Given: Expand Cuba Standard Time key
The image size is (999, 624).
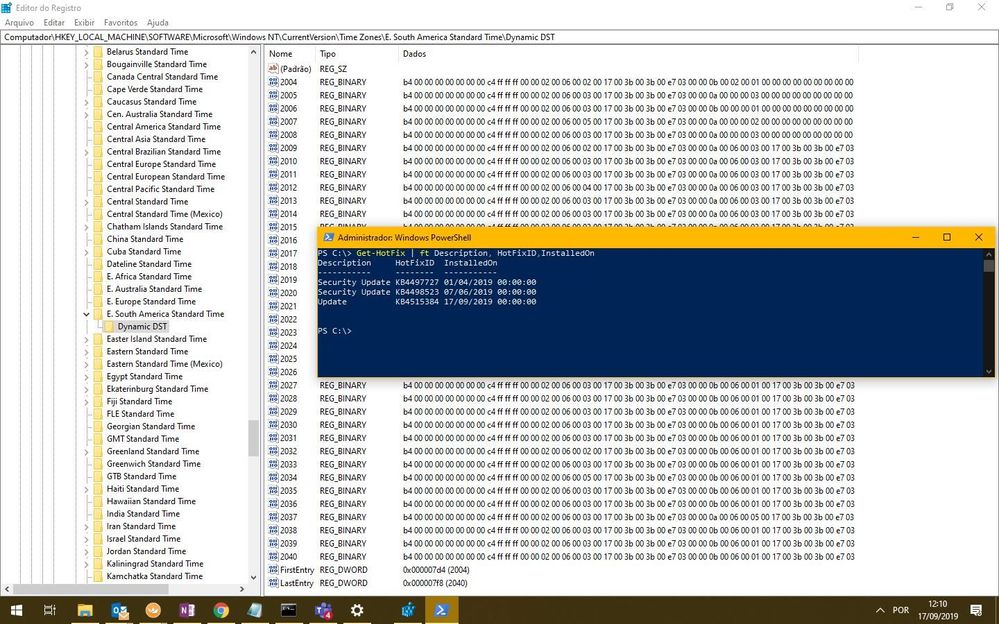Looking at the screenshot, I should [x=86, y=252].
